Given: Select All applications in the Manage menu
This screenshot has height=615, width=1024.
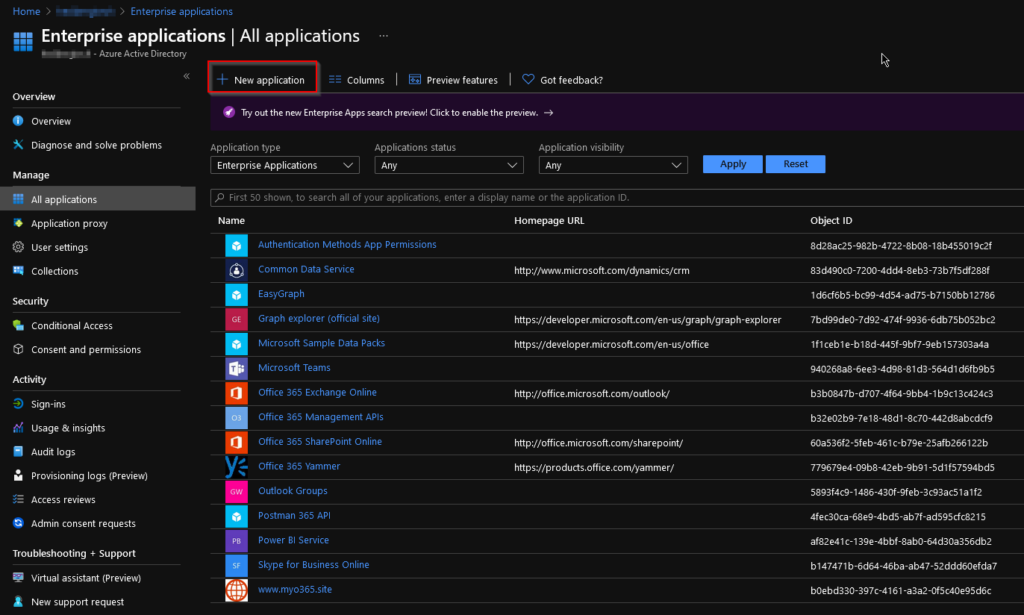Looking at the screenshot, I should click(x=97, y=199).
